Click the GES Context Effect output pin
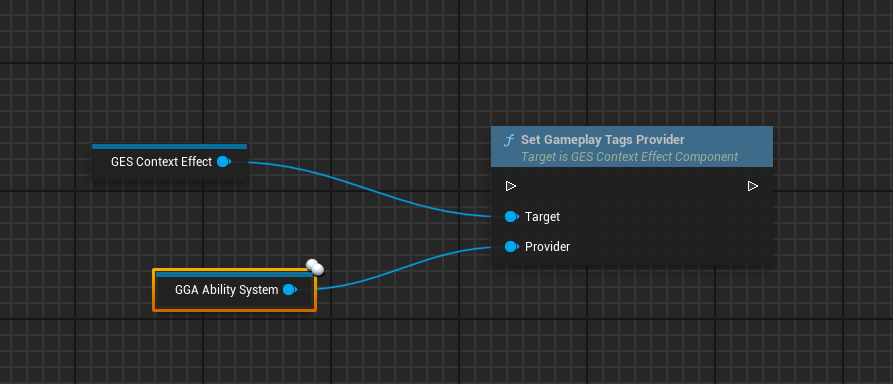 pos(224,162)
